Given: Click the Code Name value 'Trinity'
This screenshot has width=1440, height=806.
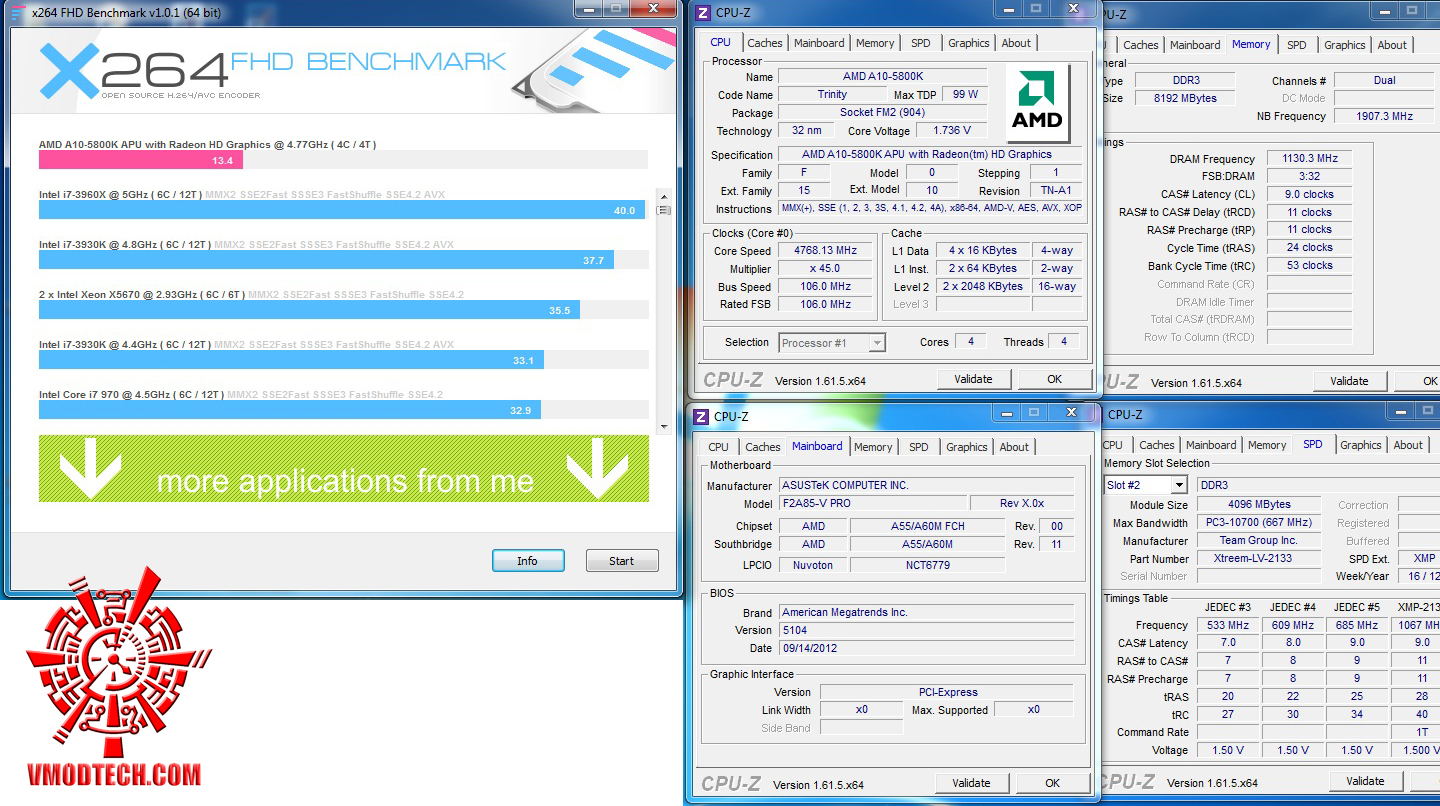Looking at the screenshot, I should coord(832,95).
